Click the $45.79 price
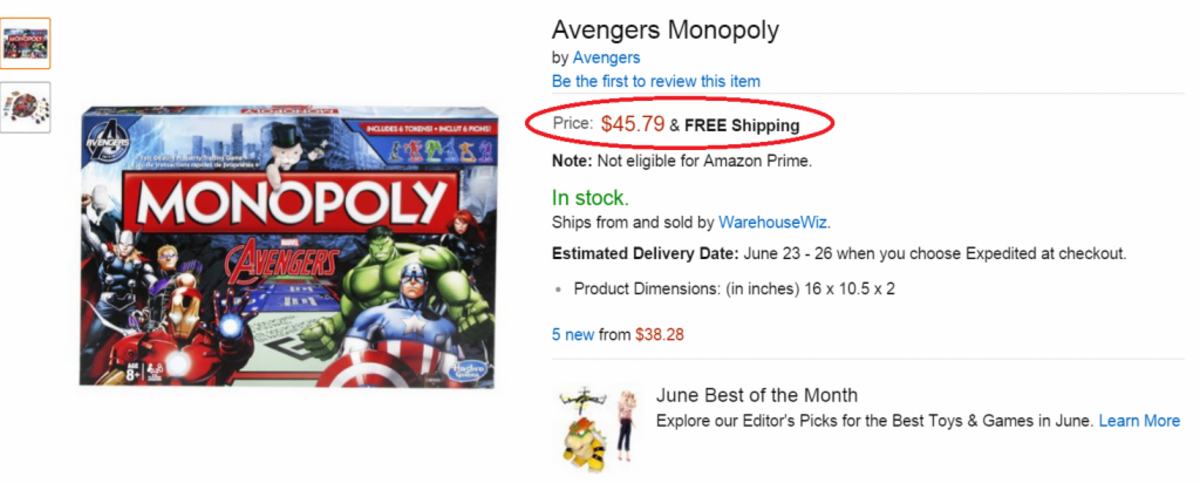 click(x=633, y=124)
